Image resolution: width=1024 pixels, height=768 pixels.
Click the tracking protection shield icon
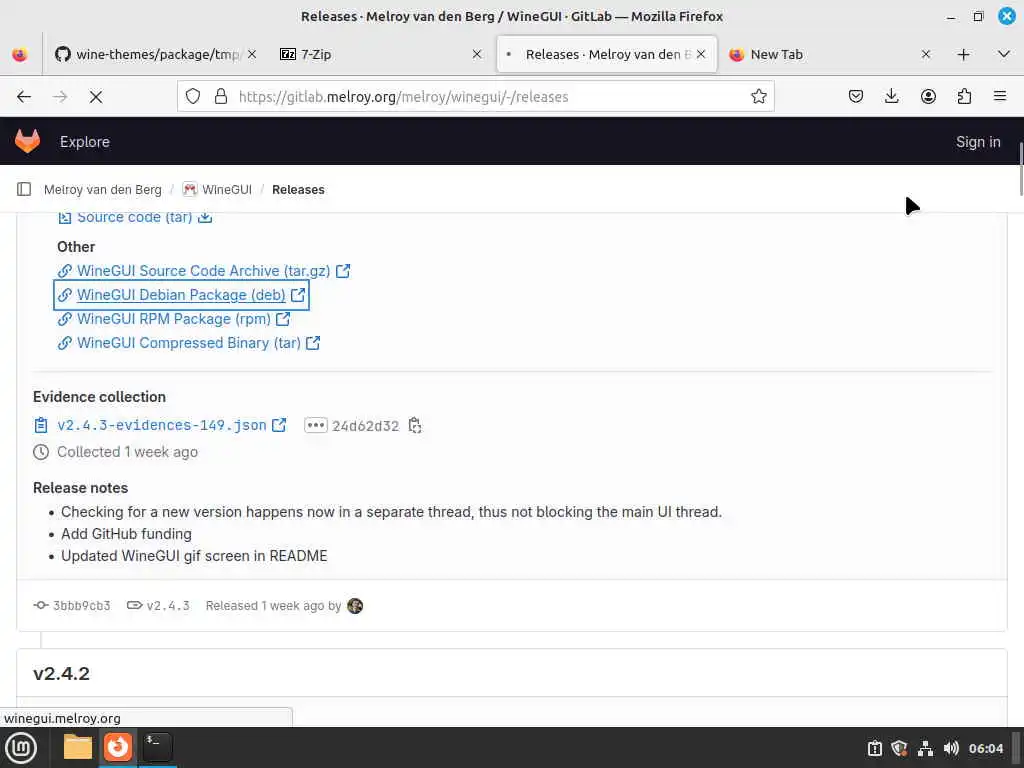coord(193,97)
